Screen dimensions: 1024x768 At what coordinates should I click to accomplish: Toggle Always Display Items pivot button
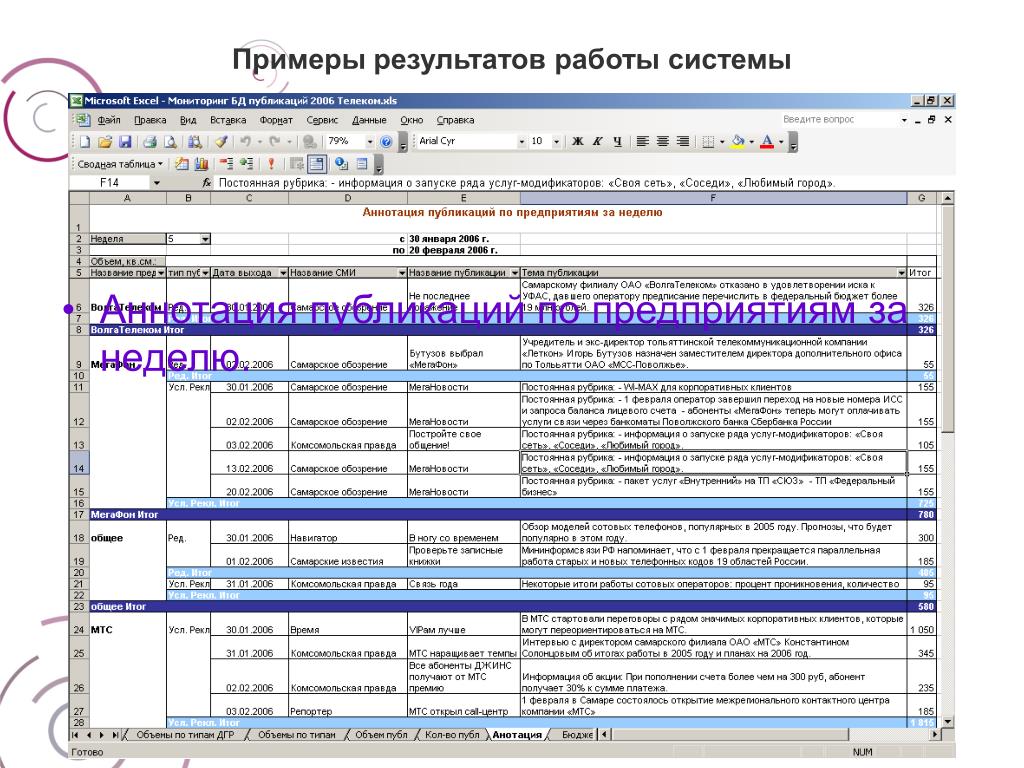[x=317, y=164]
